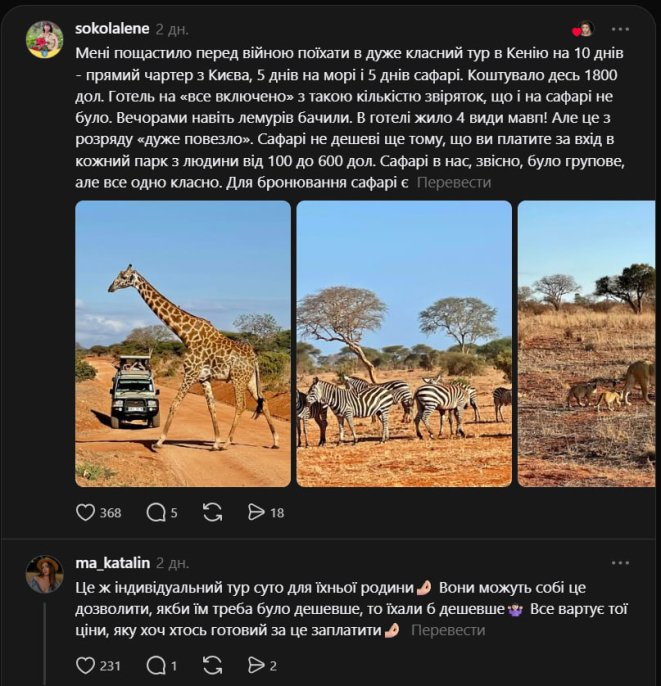Open three-dot menu on ma_katalin's reply
Viewport: 661px width, 686px height.
tap(621, 563)
